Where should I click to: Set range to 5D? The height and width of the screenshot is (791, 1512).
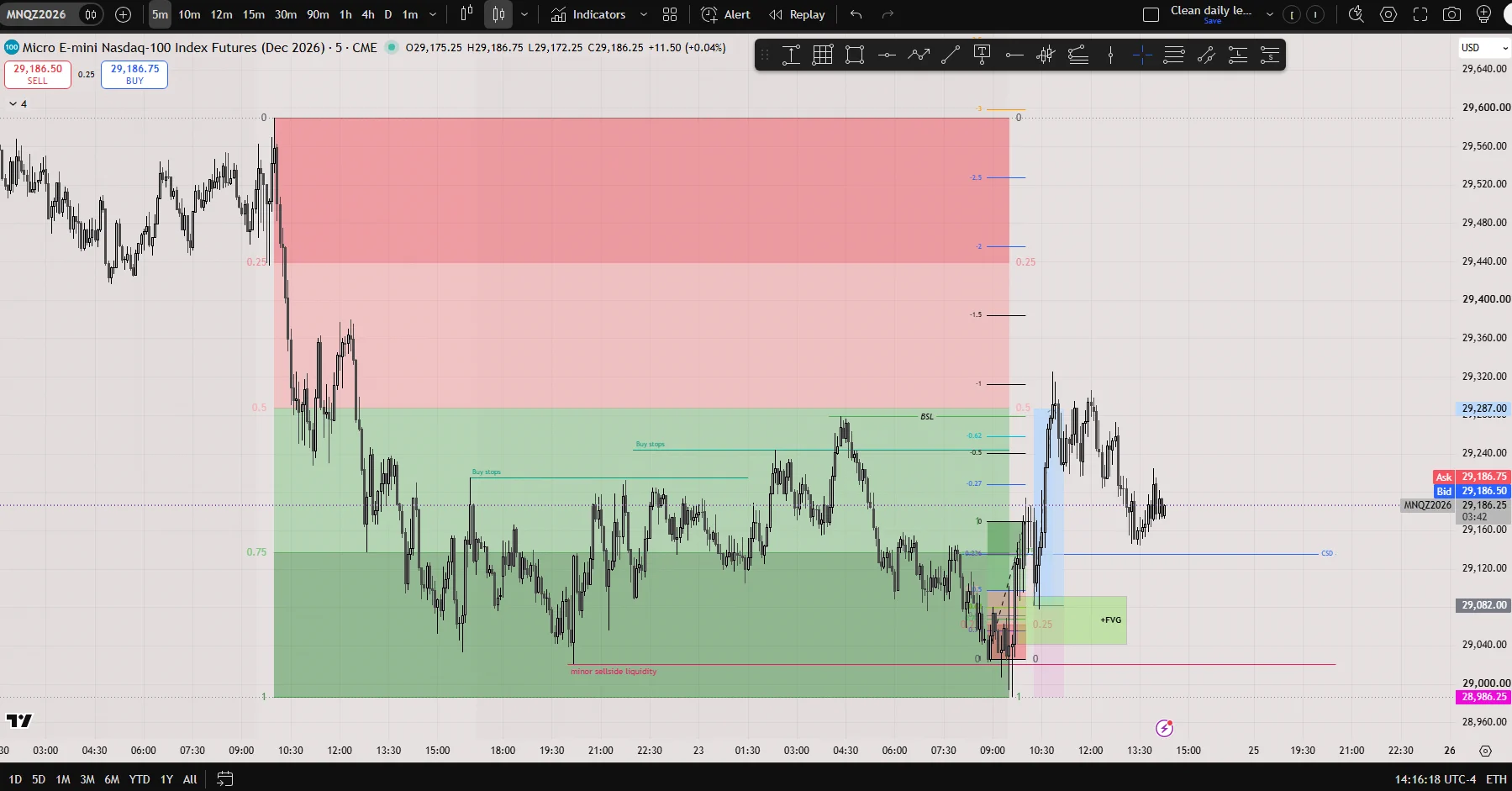click(x=39, y=779)
